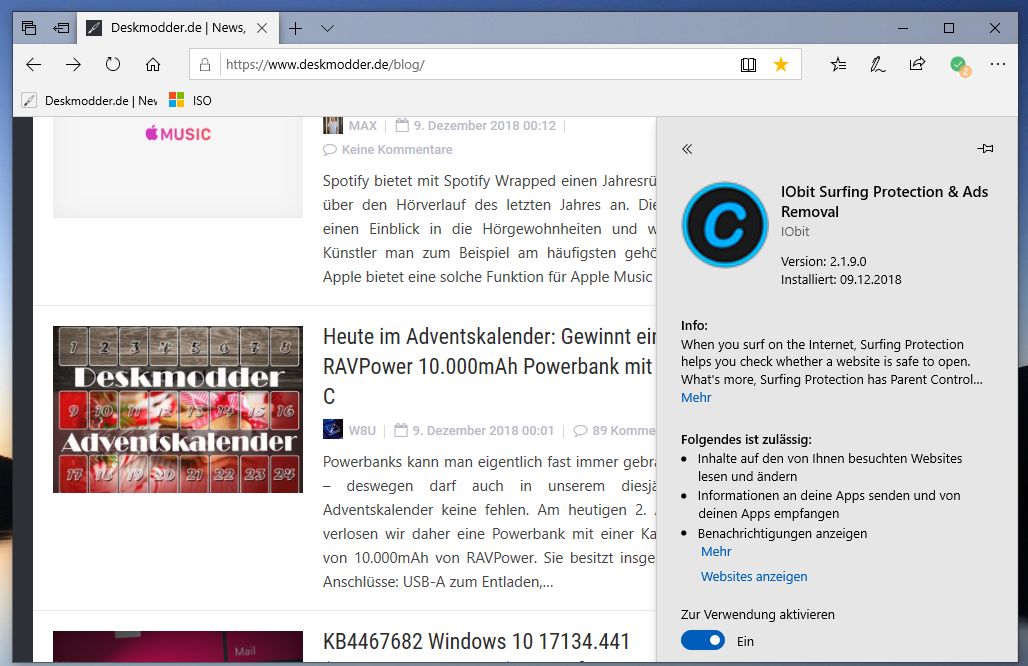This screenshot has width=1028, height=666.
Task: Select the text Version: 2.1.9.0
Action: (823, 262)
